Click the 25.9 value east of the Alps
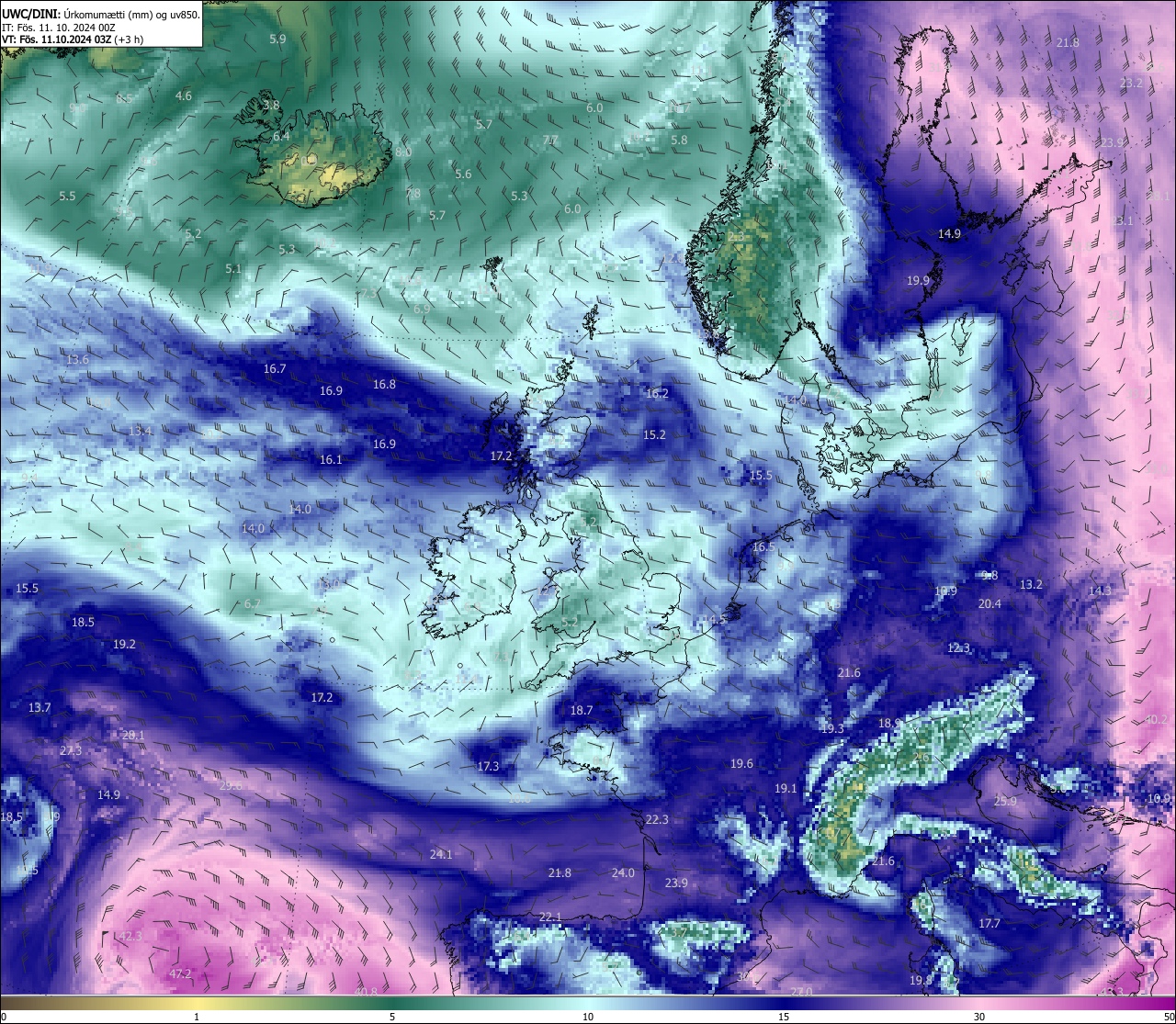Screen dimensions: 1176x1024 tap(1006, 801)
